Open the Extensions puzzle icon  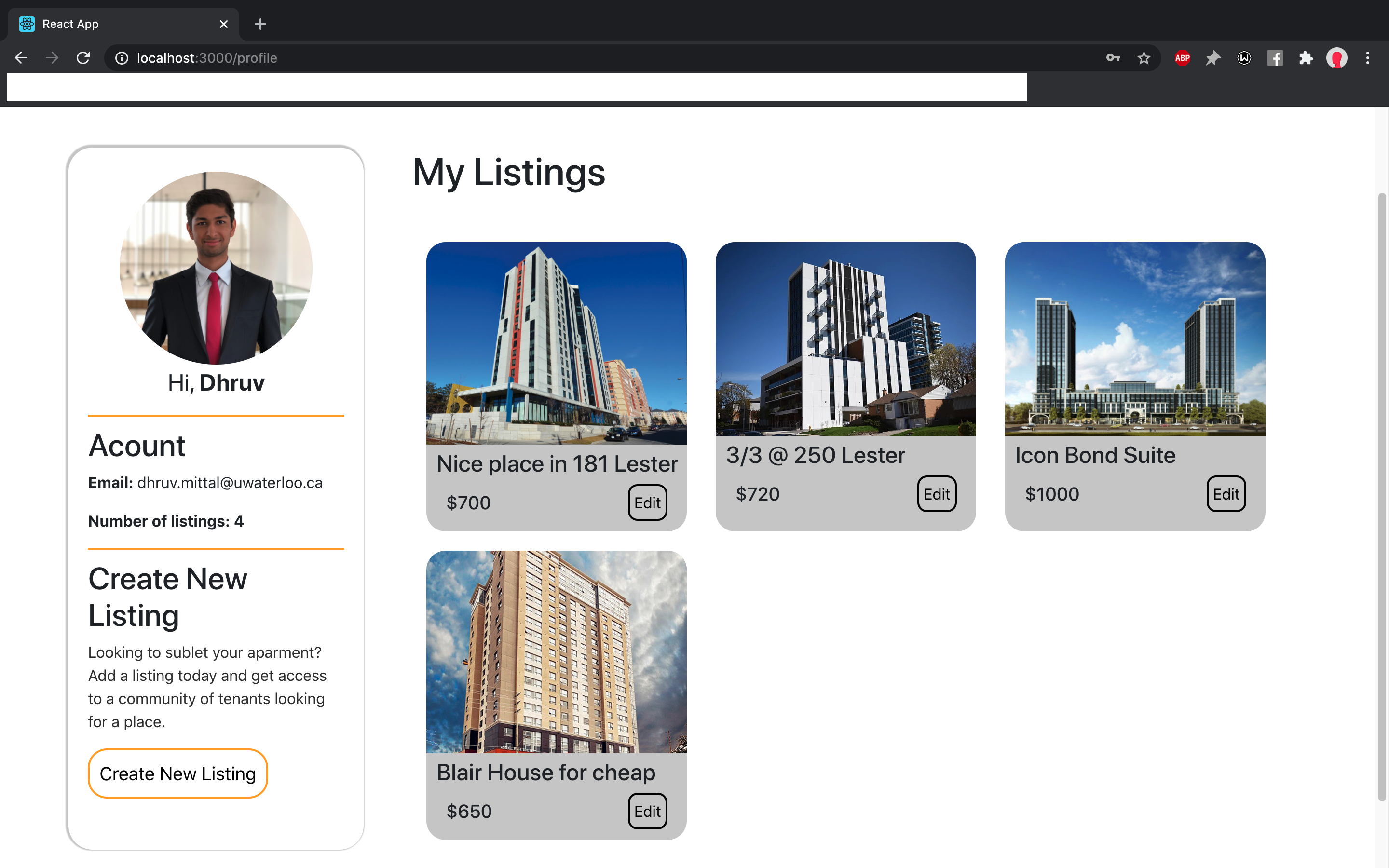coord(1306,58)
